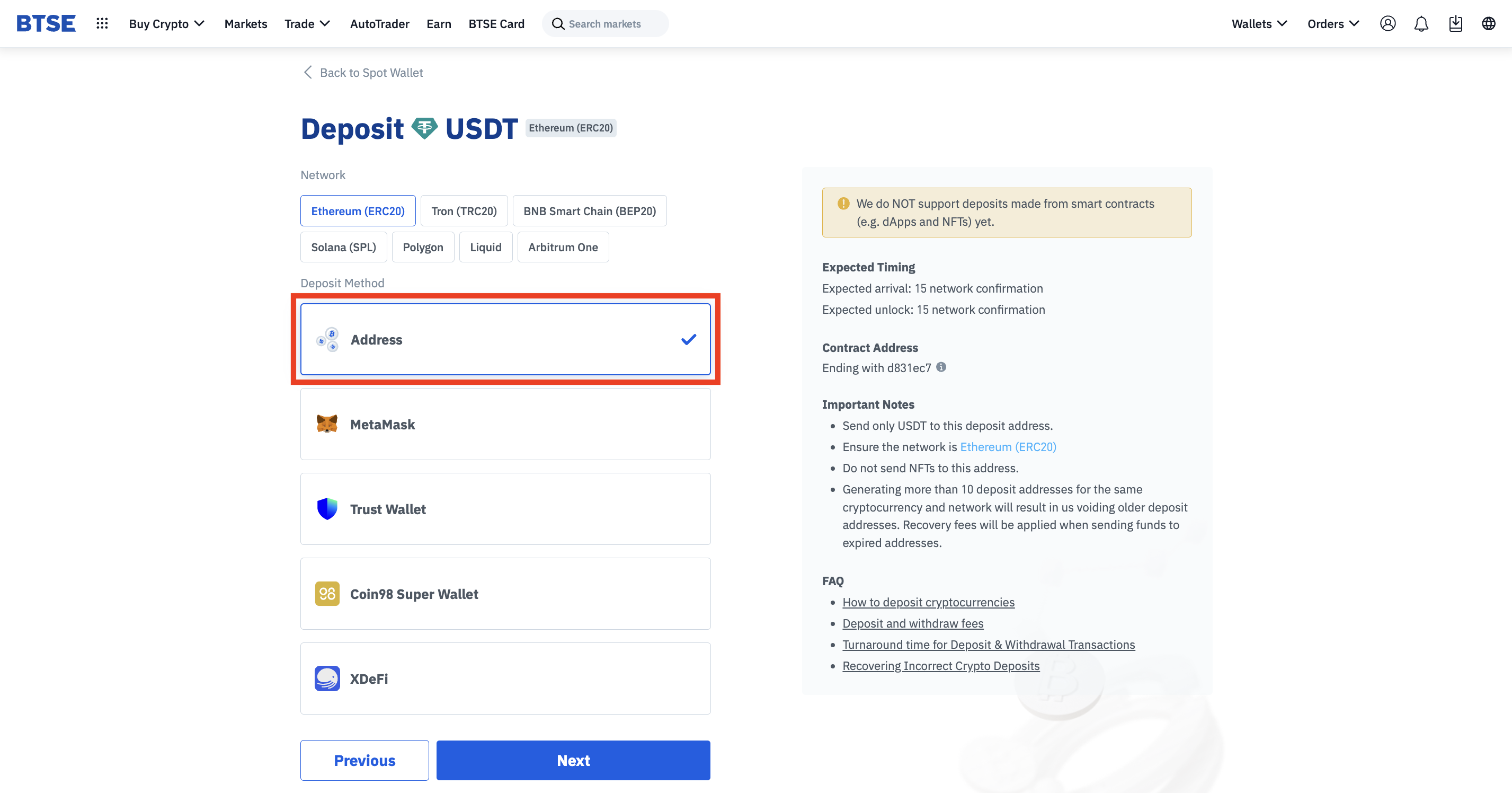Expand the Orders dropdown menu

point(1333,23)
